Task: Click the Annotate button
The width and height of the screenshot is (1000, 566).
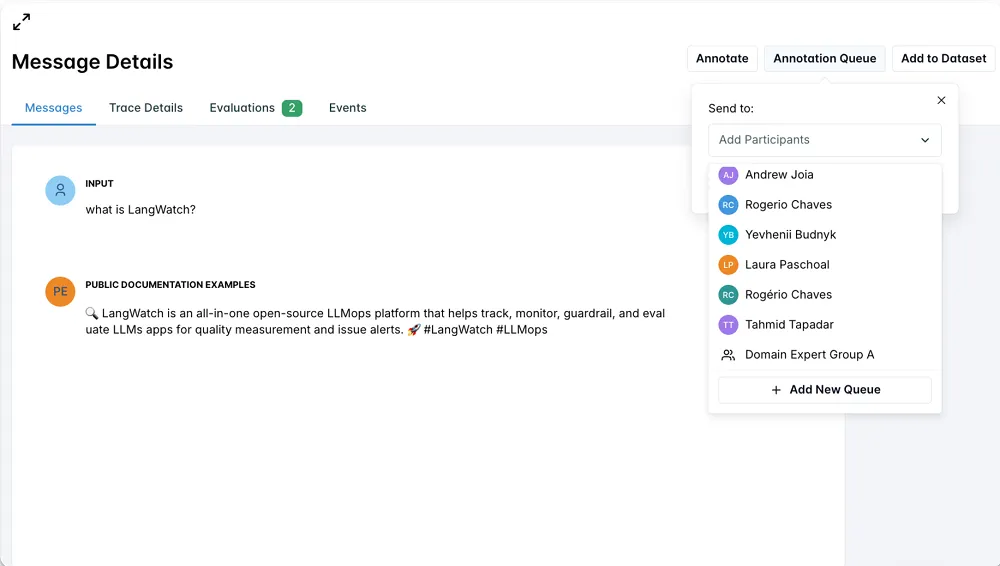Action: click(722, 59)
